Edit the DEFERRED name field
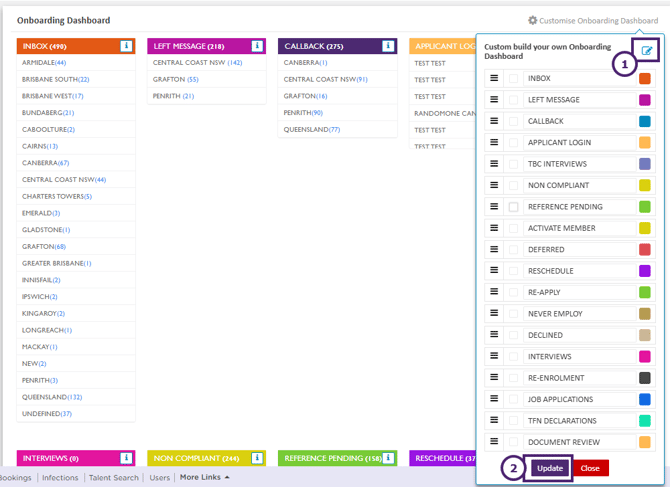Screen dimensions: 670x487 click(x=579, y=249)
